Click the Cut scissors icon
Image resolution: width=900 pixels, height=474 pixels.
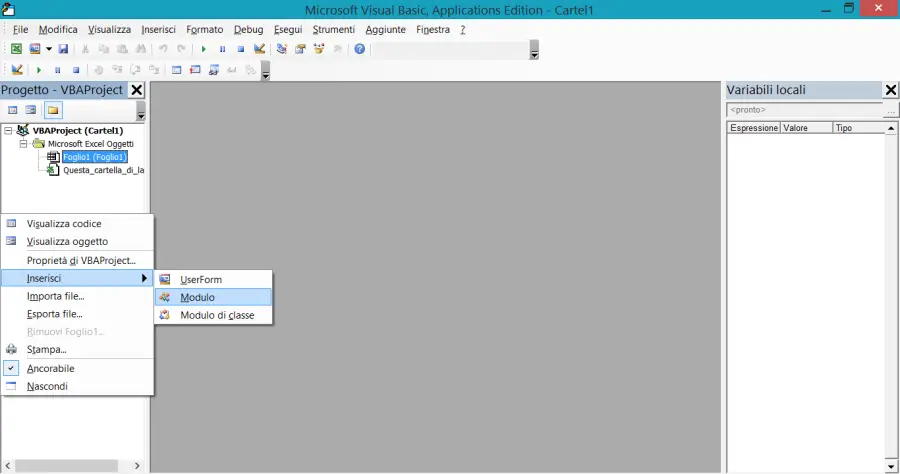pos(85,49)
